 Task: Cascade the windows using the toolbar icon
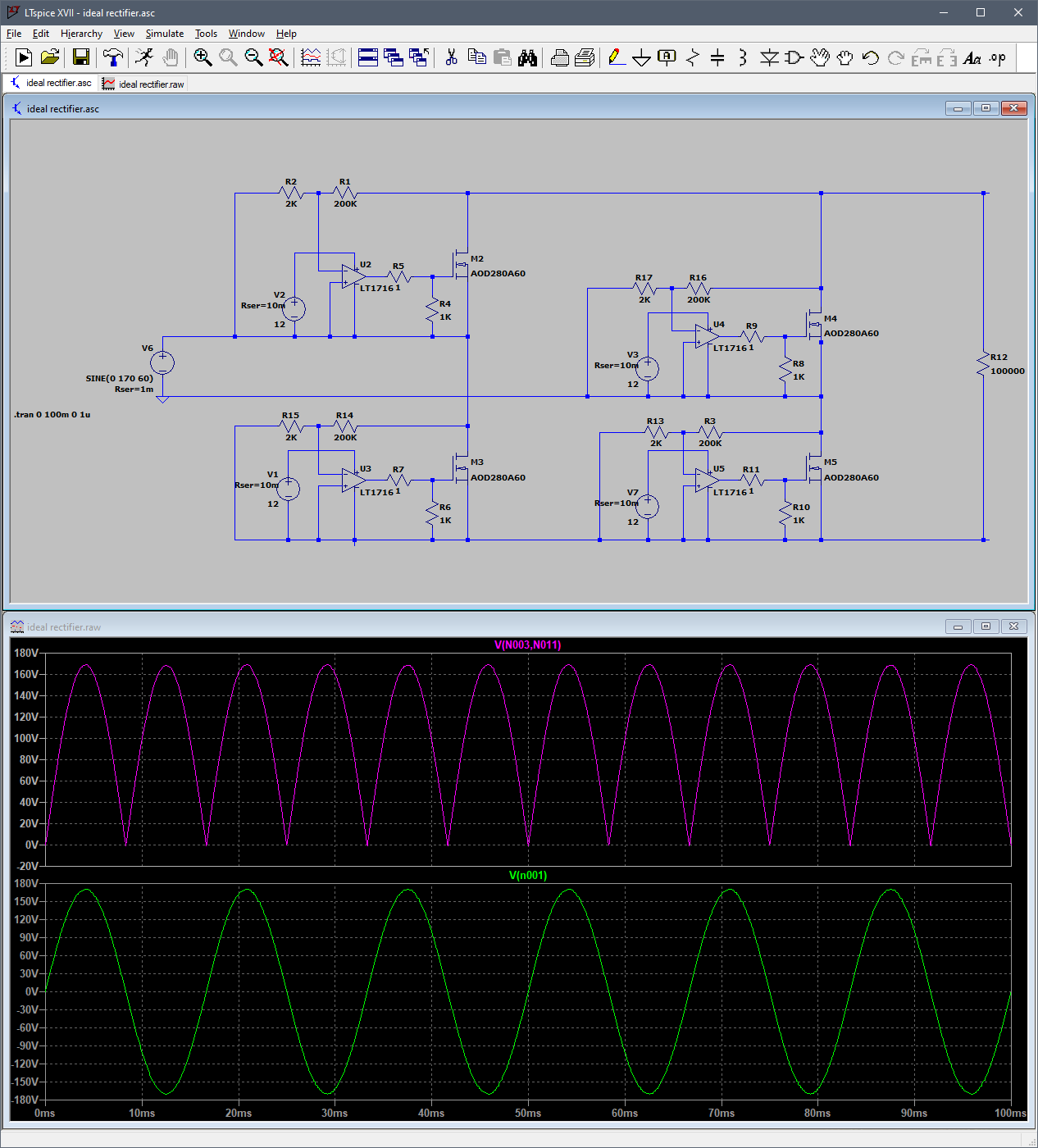[x=394, y=57]
